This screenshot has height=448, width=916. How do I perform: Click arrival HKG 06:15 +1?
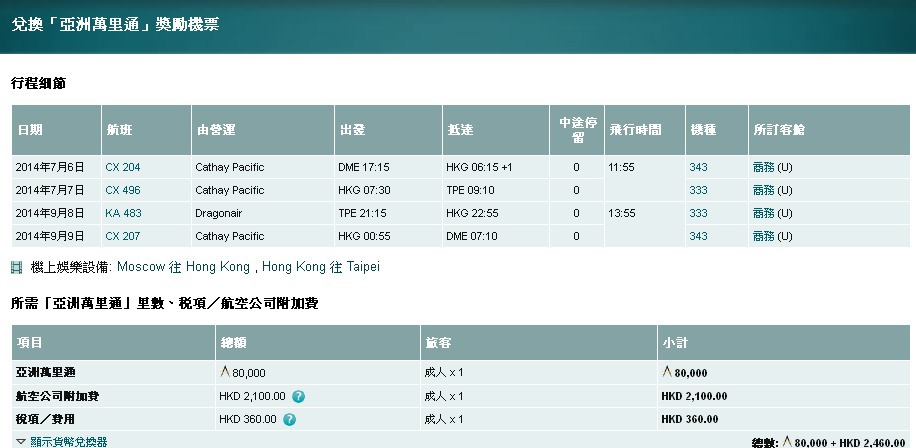[479, 168]
